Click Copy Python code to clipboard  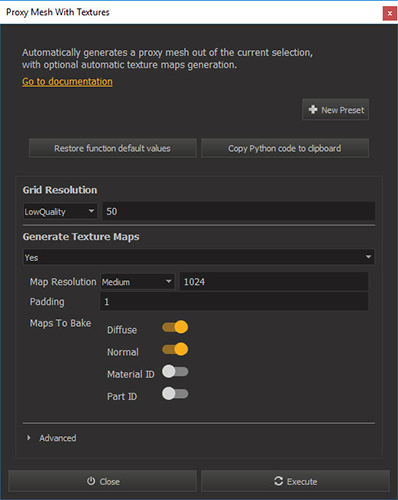click(x=285, y=148)
